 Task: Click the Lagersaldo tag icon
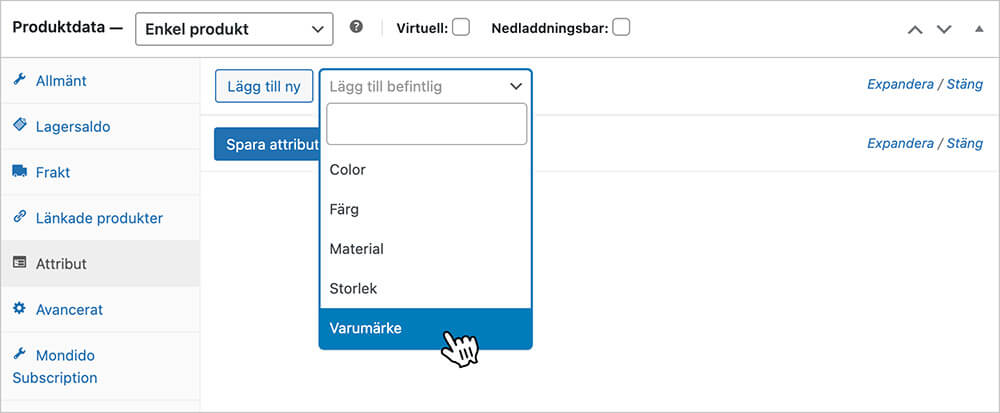coord(19,126)
